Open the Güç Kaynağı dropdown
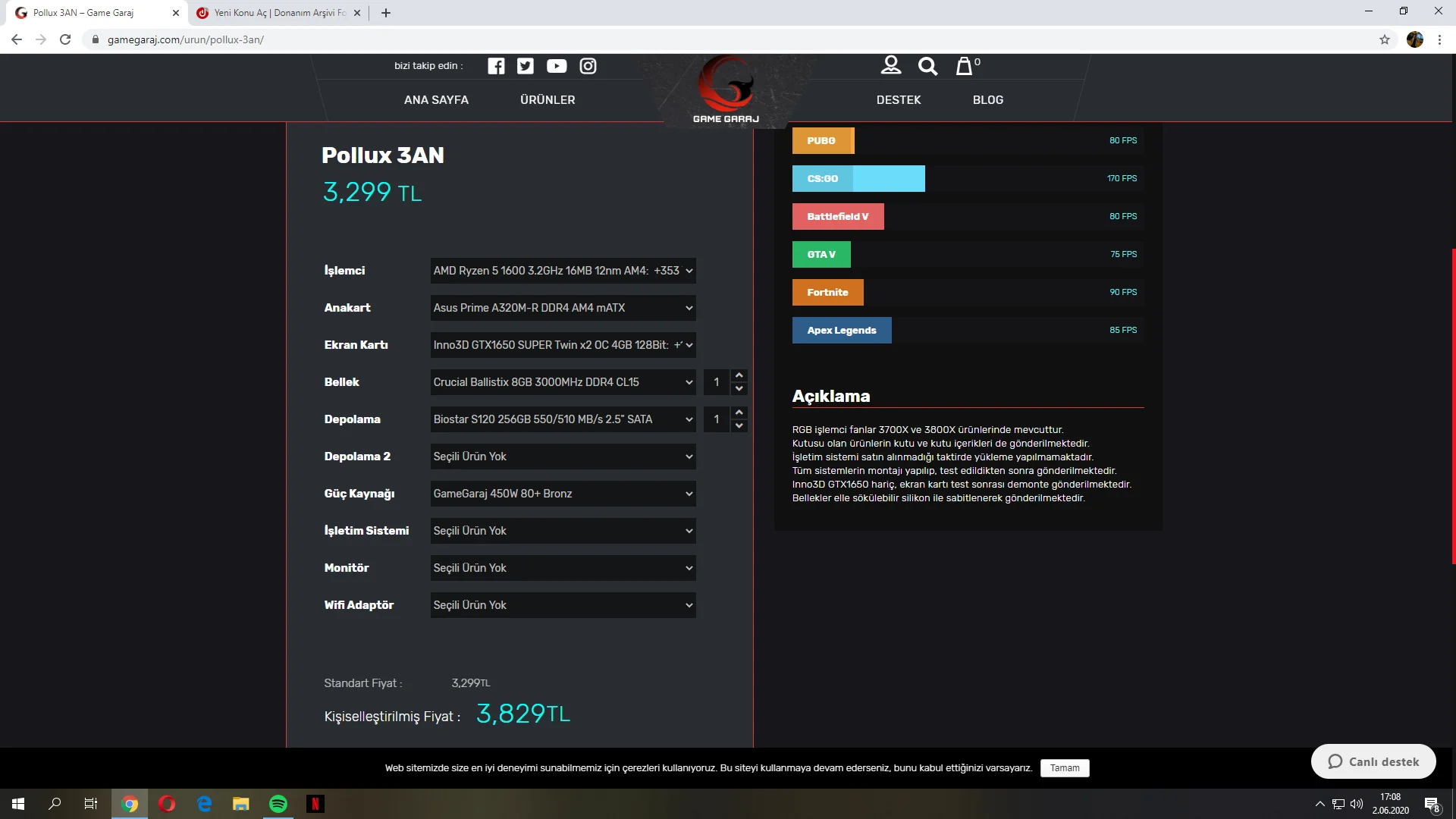Image resolution: width=1456 pixels, height=819 pixels. pyautogui.click(x=563, y=494)
